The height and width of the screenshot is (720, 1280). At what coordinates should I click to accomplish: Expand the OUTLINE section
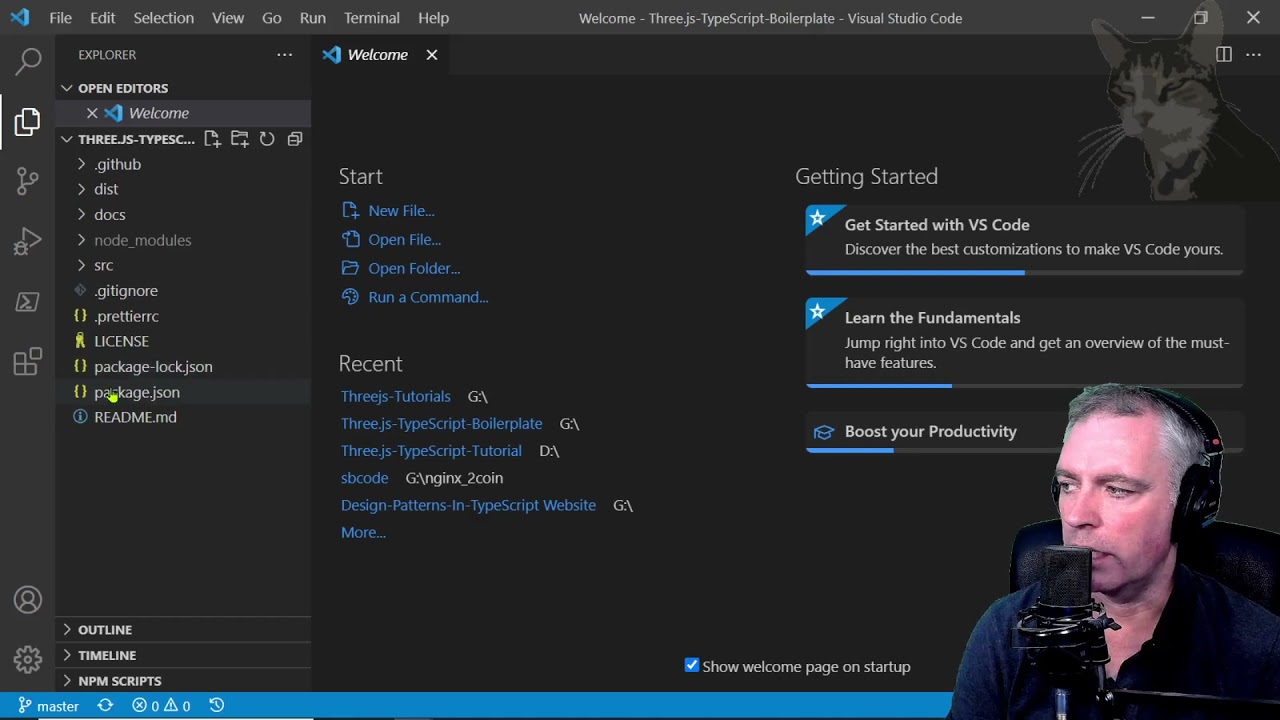[105, 630]
